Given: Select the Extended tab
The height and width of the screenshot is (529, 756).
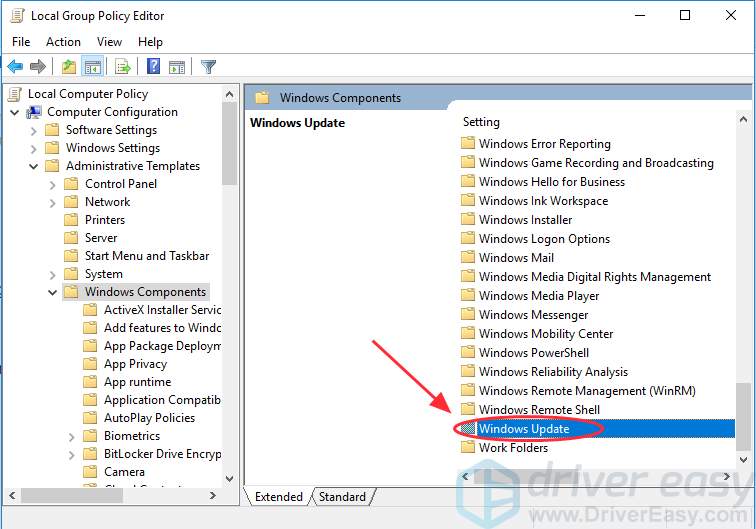Looking at the screenshot, I should coord(278,496).
